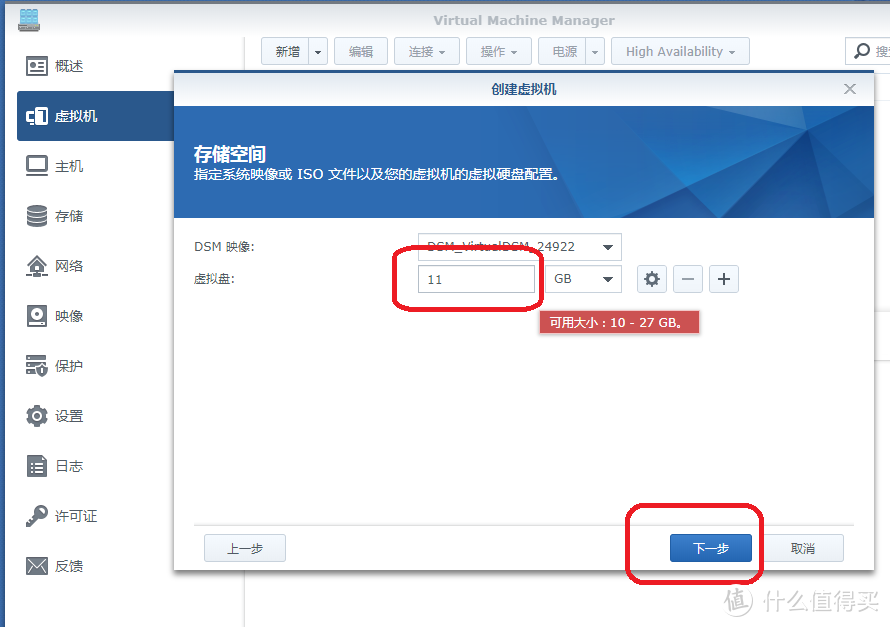
Task: Open the 主机 host section
Action: pyautogui.click(x=54, y=166)
